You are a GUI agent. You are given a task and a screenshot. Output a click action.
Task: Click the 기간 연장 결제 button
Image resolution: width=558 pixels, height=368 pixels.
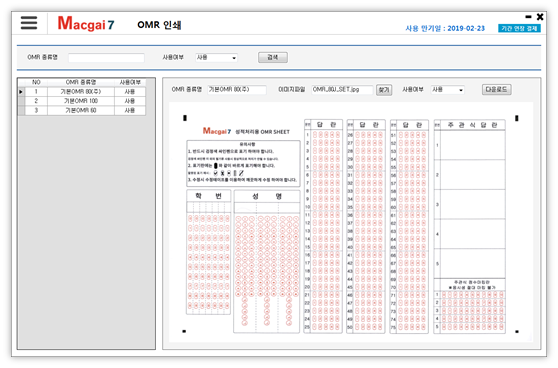pyautogui.click(x=519, y=28)
